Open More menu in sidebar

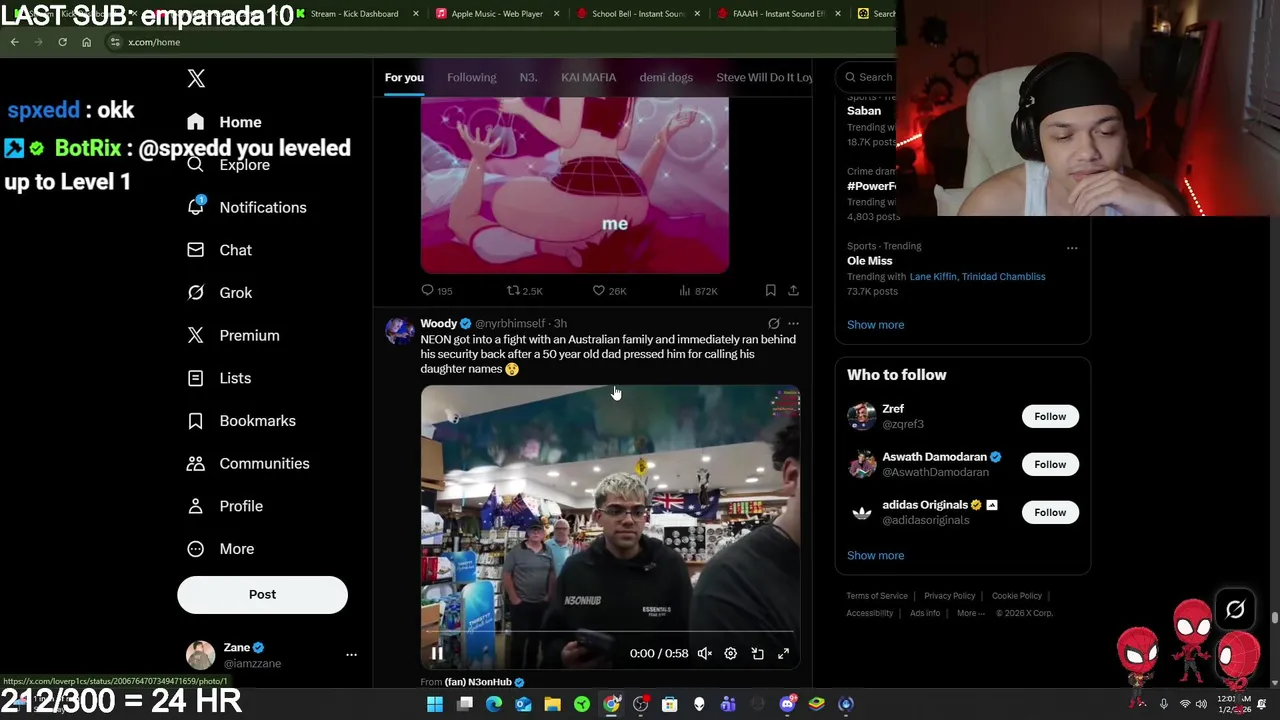pos(220,549)
